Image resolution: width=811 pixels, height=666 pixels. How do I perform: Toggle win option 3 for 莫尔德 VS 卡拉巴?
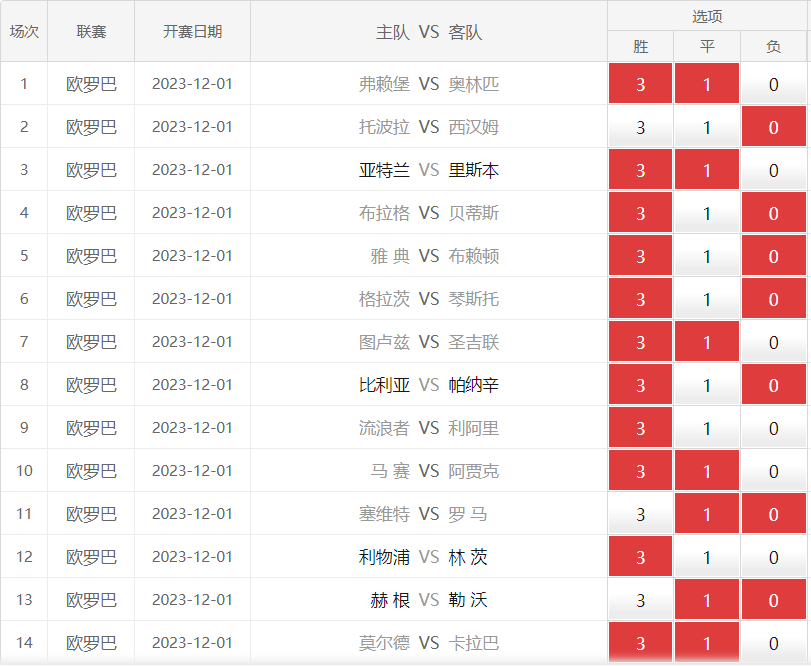coord(640,642)
